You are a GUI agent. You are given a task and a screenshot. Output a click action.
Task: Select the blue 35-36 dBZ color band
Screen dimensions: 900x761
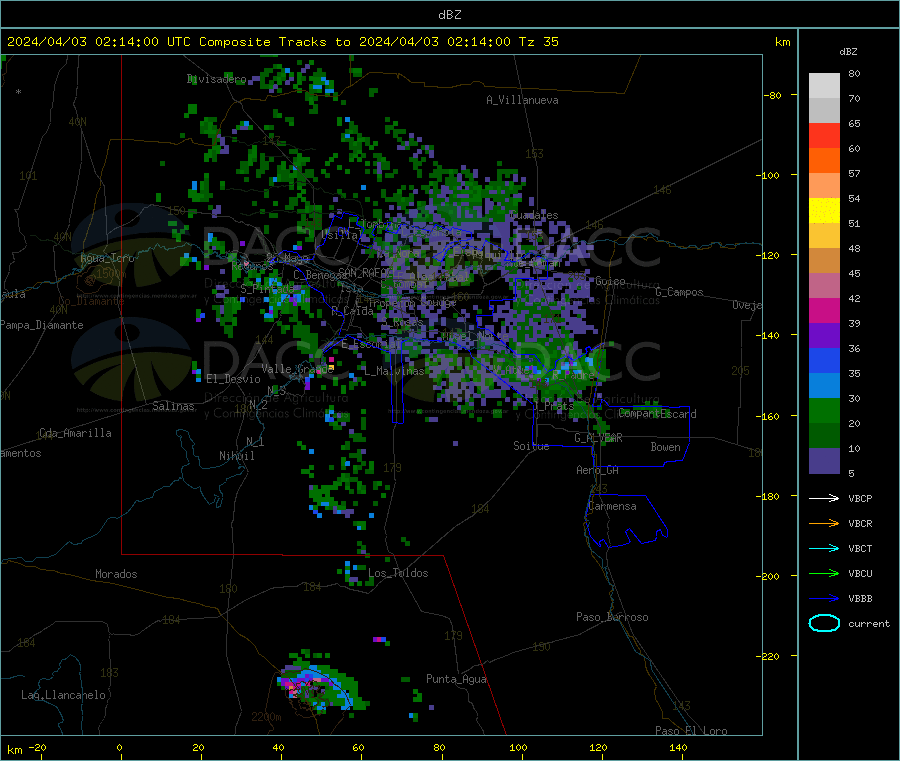pyautogui.click(x=824, y=360)
